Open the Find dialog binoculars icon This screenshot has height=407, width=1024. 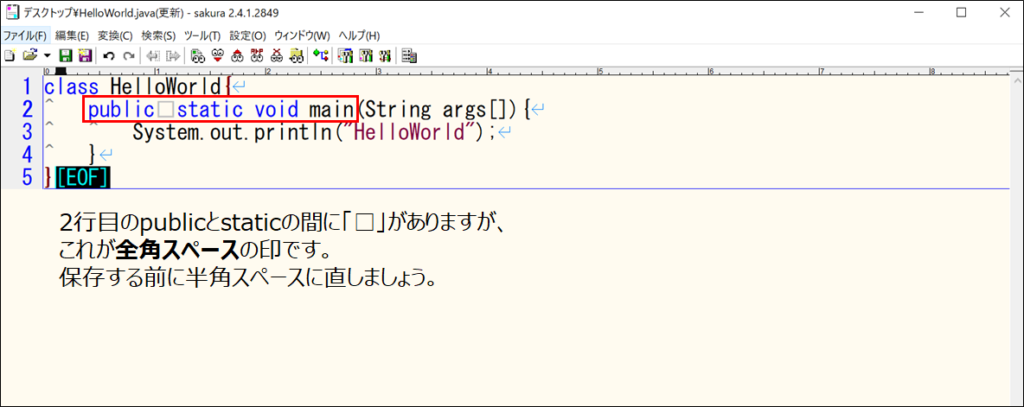[198, 56]
